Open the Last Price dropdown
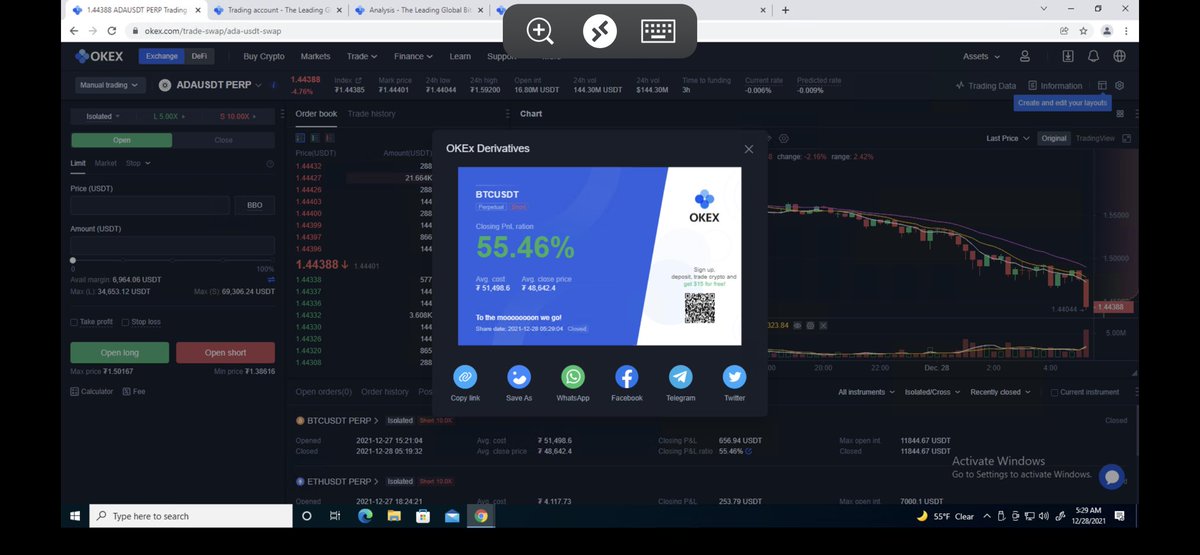Viewport: 1200px width, 555px height. pos(1007,138)
